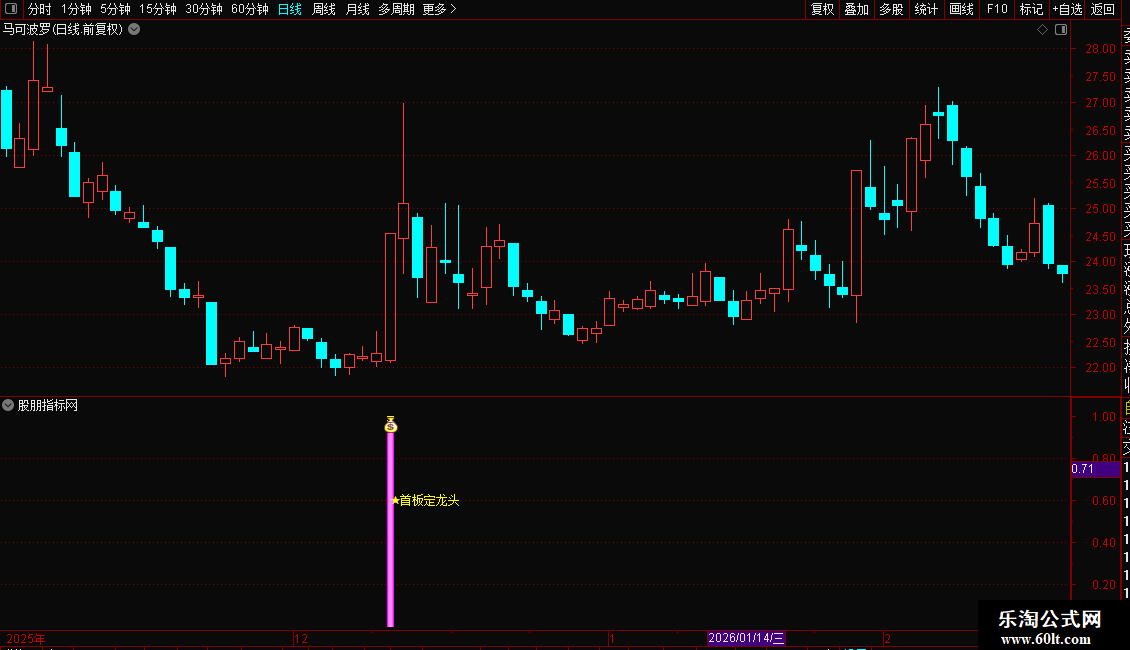The image size is (1130, 650).
Task: Open the 画线 drawing tools
Action: click(x=961, y=9)
